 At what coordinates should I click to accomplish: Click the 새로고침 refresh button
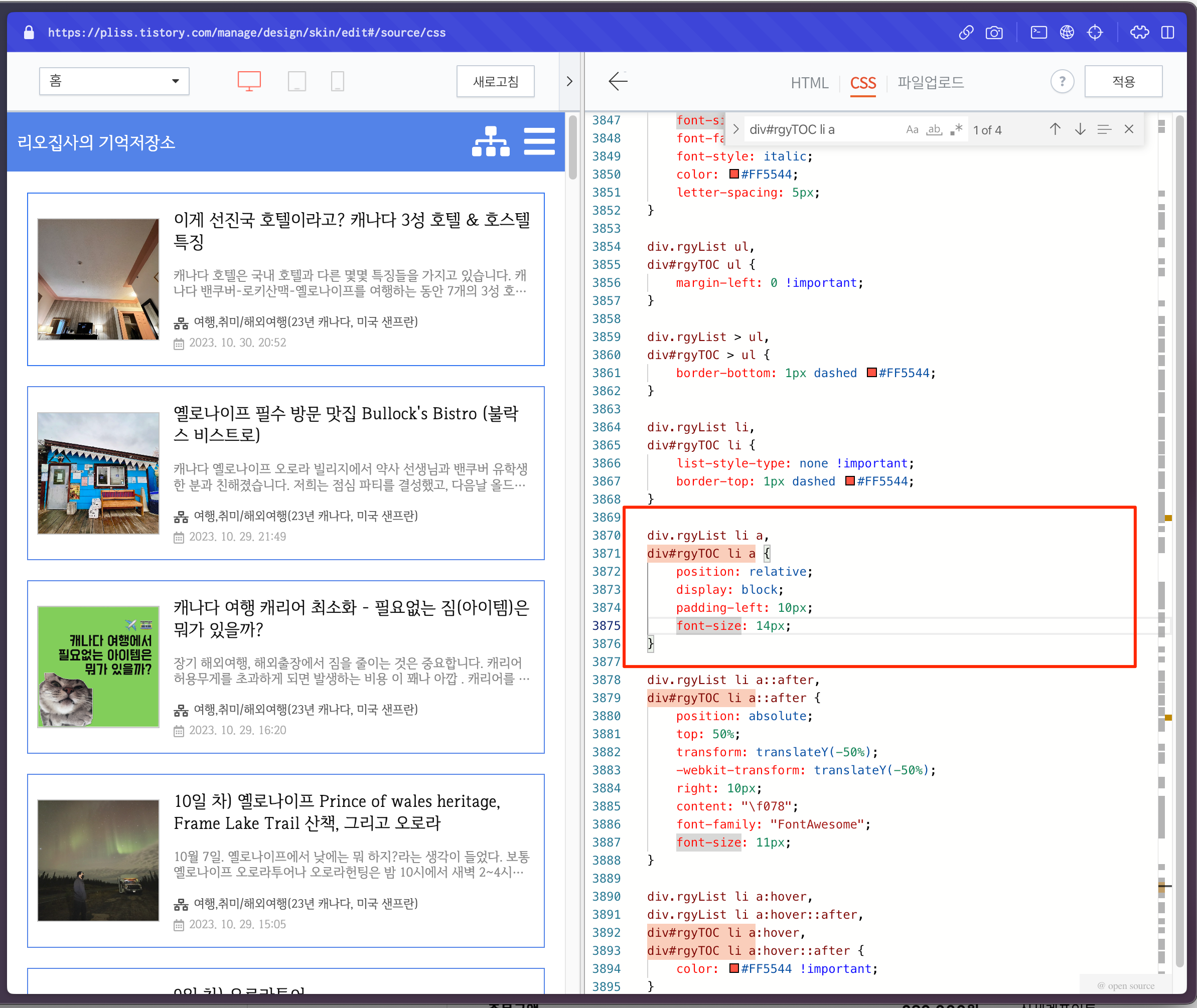[495, 81]
